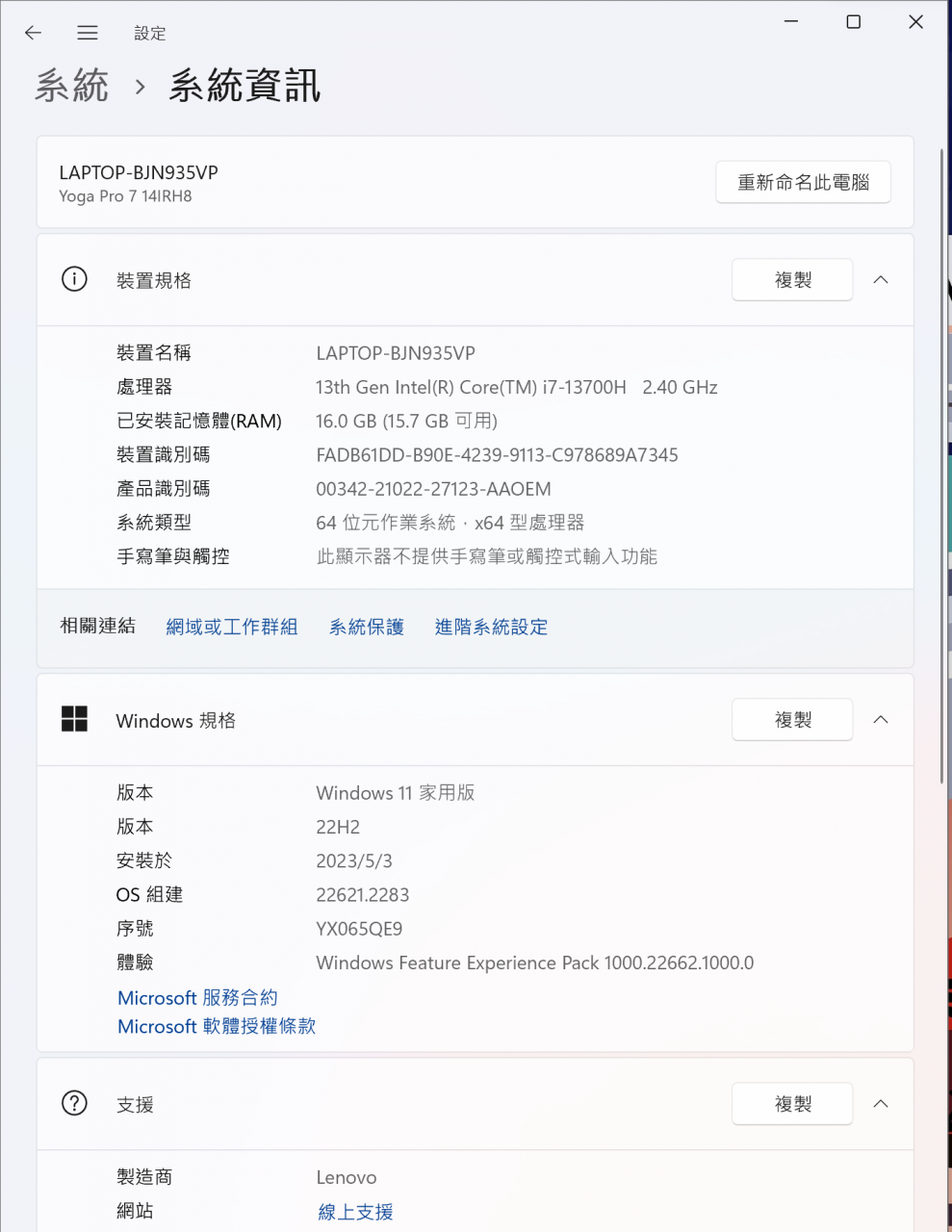Viewport: 952px width, 1232px height.
Task: Click 重新命名此電腦 button
Action: pyautogui.click(x=803, y=182)
